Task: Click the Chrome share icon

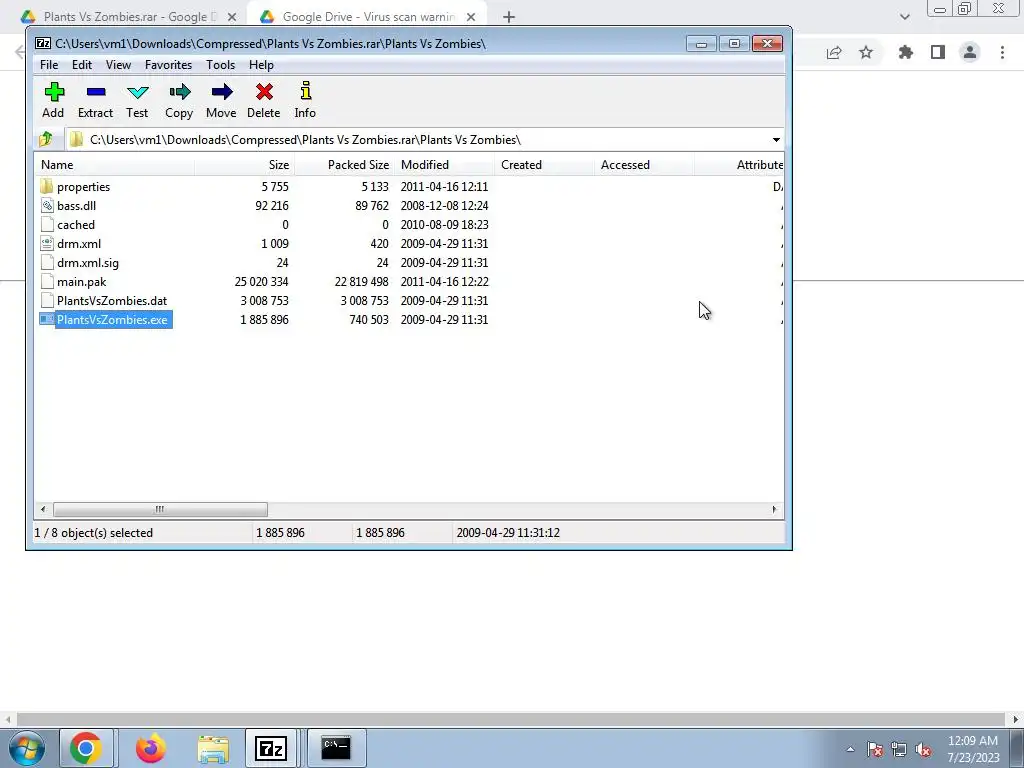Action: tap(834, 52)
